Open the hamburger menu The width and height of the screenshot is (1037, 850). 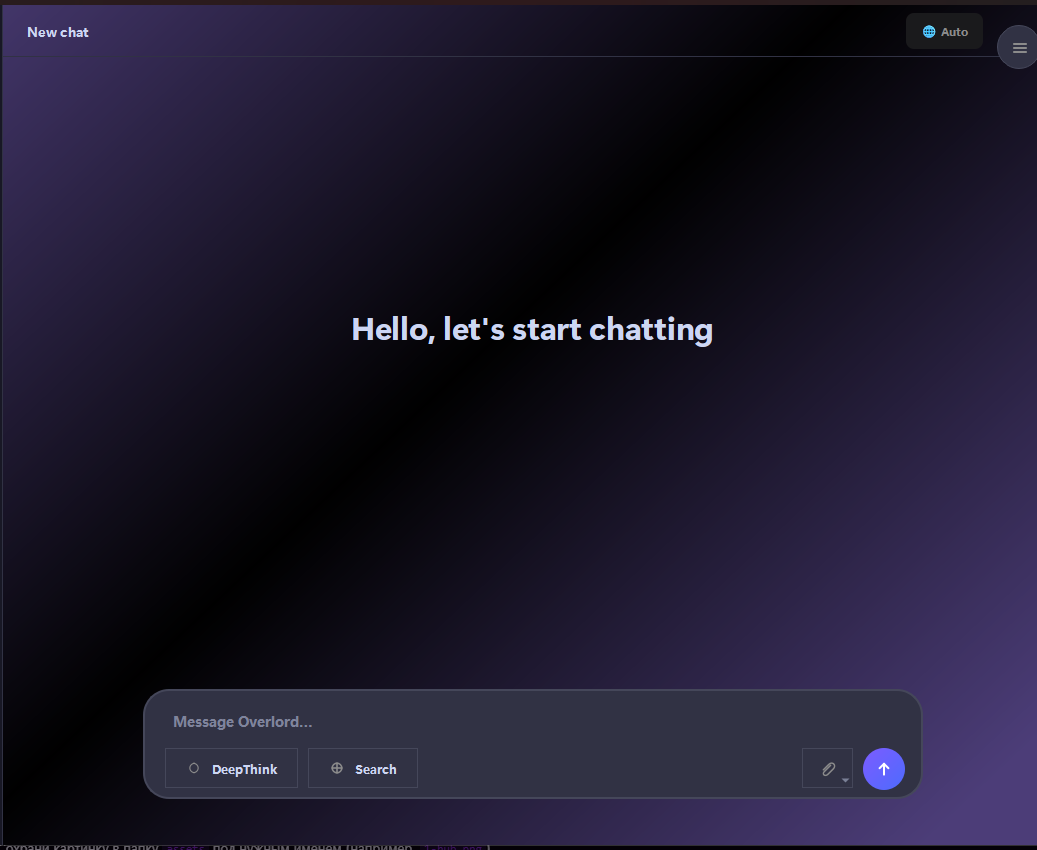click(1018, 48)
